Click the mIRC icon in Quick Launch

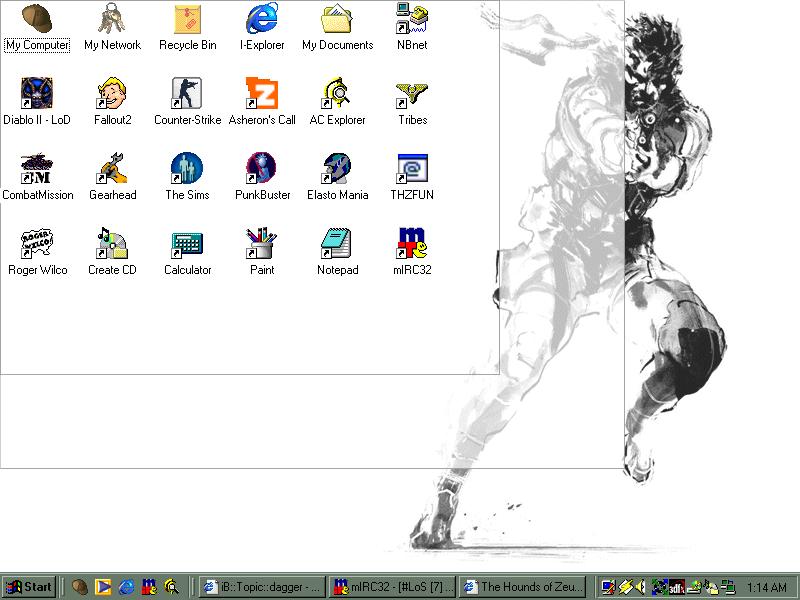pyautogui.click(x=149, y=587)
